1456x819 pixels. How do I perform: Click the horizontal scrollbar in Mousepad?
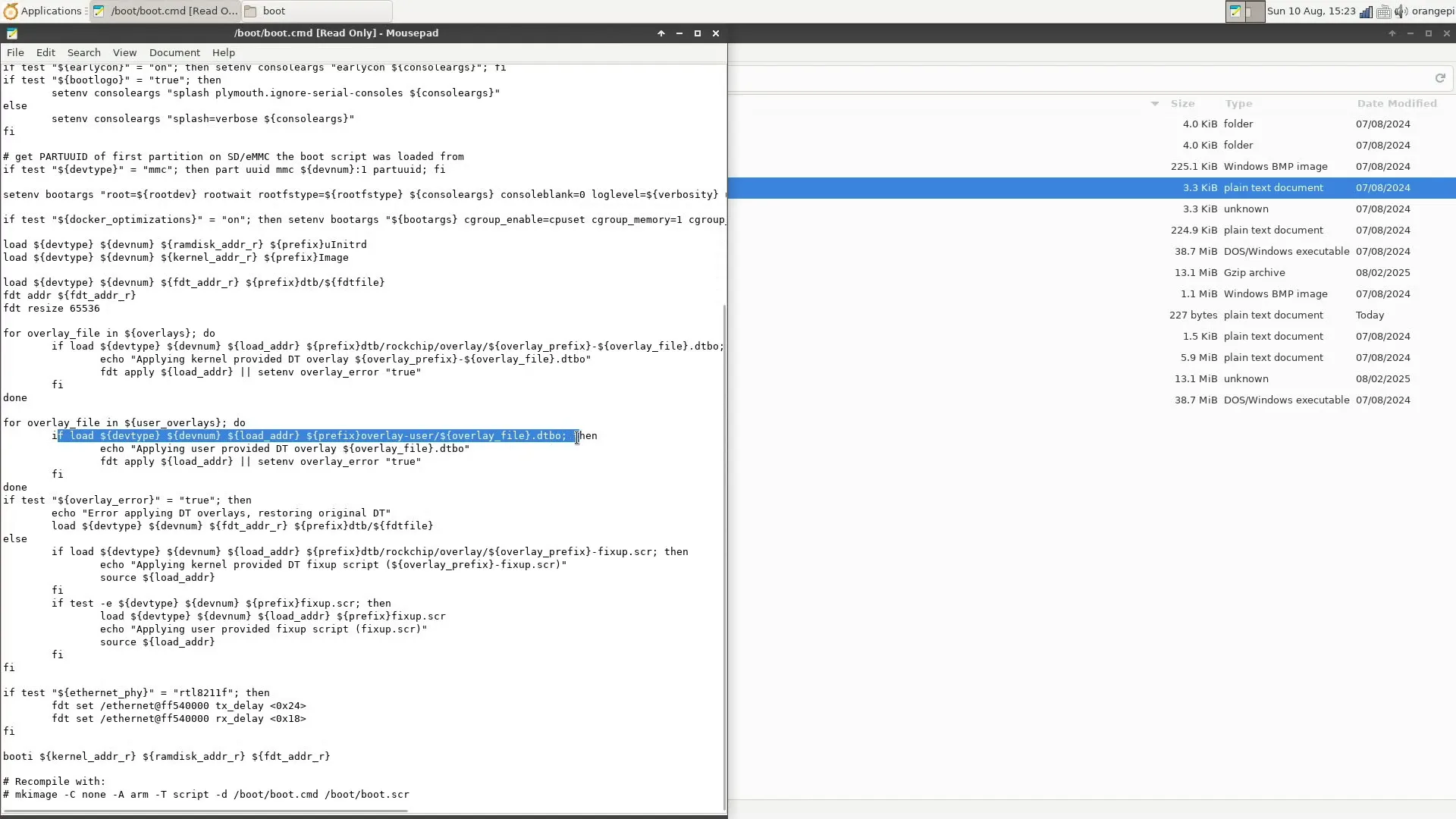click(205, 811)
